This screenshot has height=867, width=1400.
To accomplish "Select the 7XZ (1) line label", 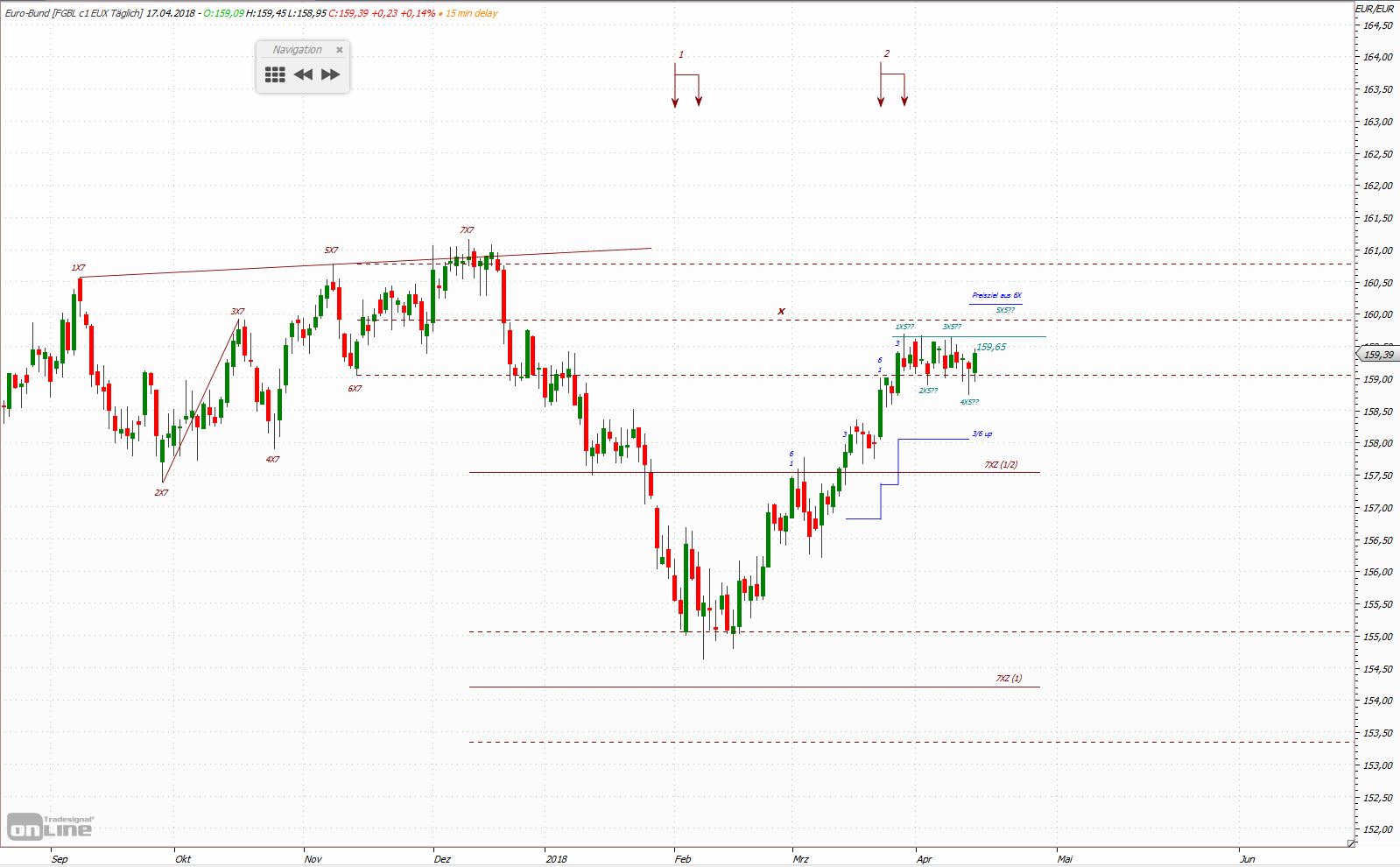I will pos(1008,679).
